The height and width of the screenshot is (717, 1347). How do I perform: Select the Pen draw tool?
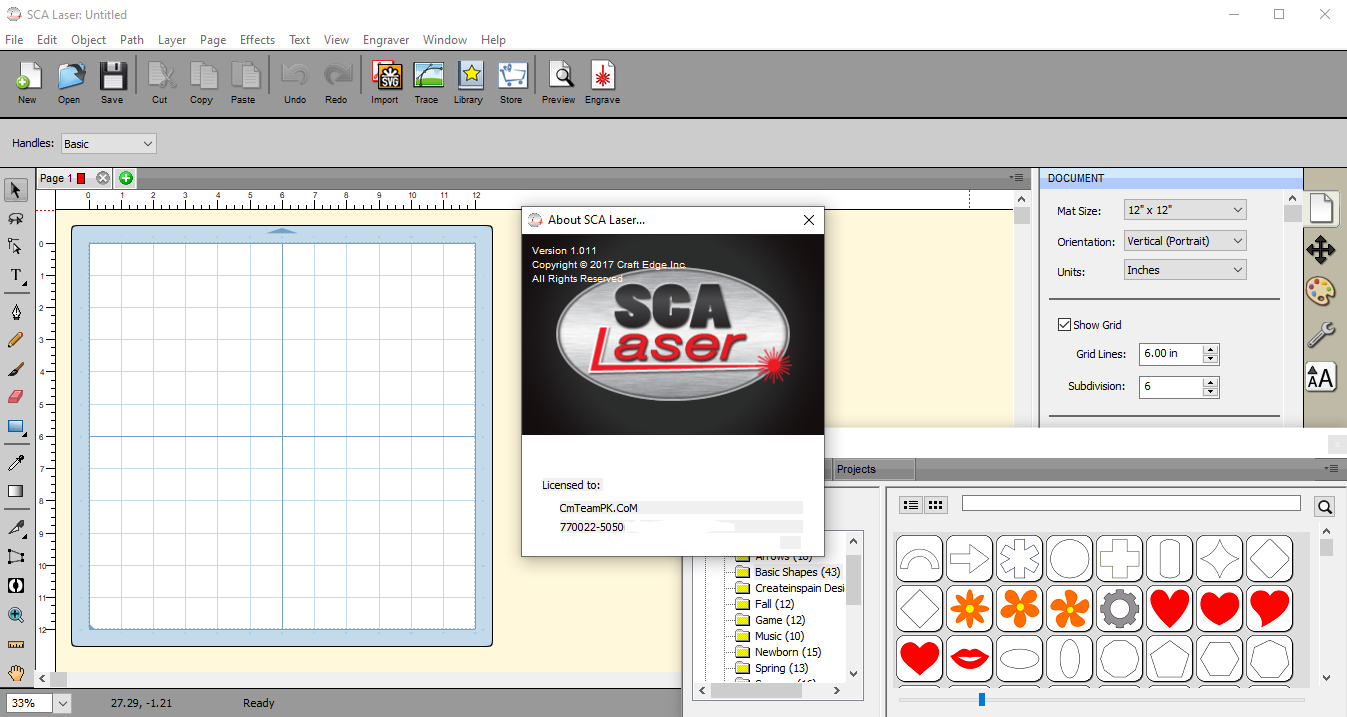(x=16, y=312)
